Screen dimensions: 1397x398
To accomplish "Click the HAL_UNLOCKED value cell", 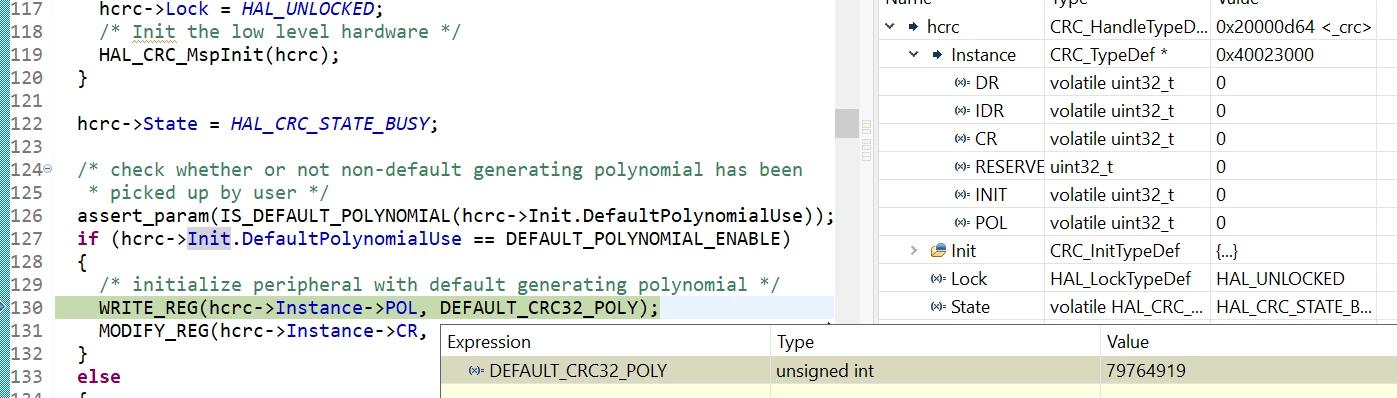I will (x=1280, y=278).
